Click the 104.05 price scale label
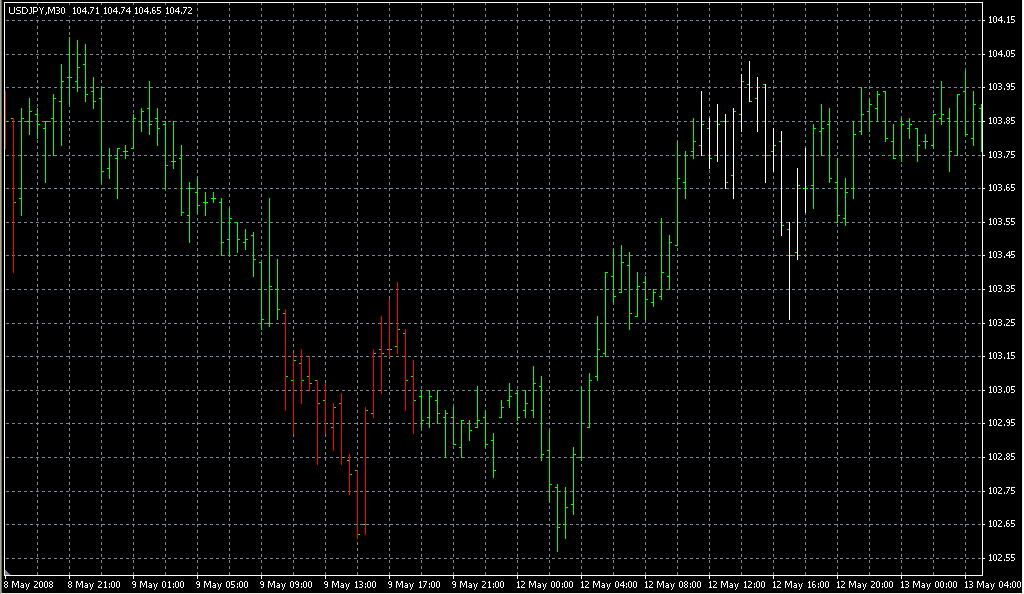The width and height of the screenshot is (1024, 594). (1001, 54)
